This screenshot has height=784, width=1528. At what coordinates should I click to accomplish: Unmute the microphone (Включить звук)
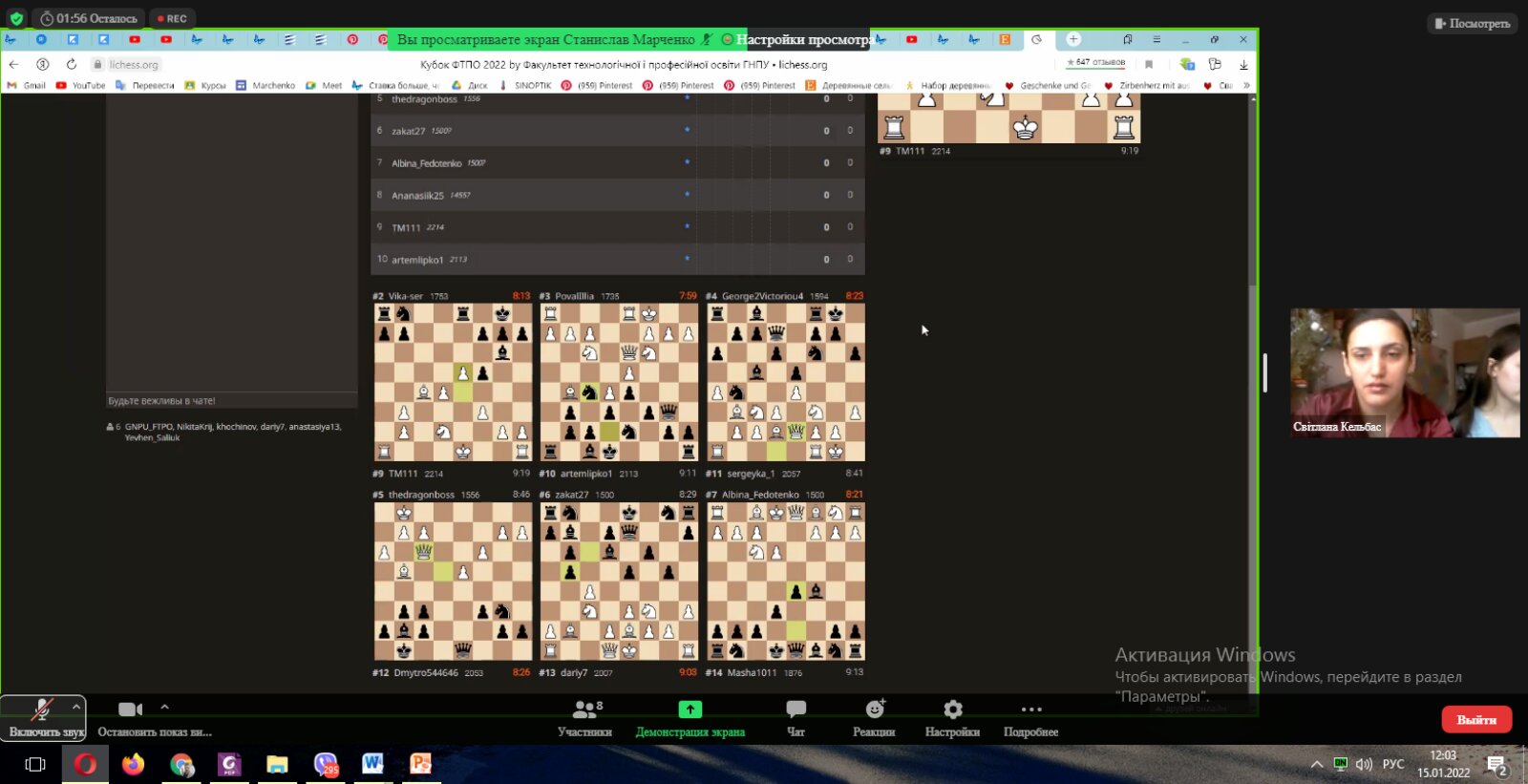(x=41, y=716)
